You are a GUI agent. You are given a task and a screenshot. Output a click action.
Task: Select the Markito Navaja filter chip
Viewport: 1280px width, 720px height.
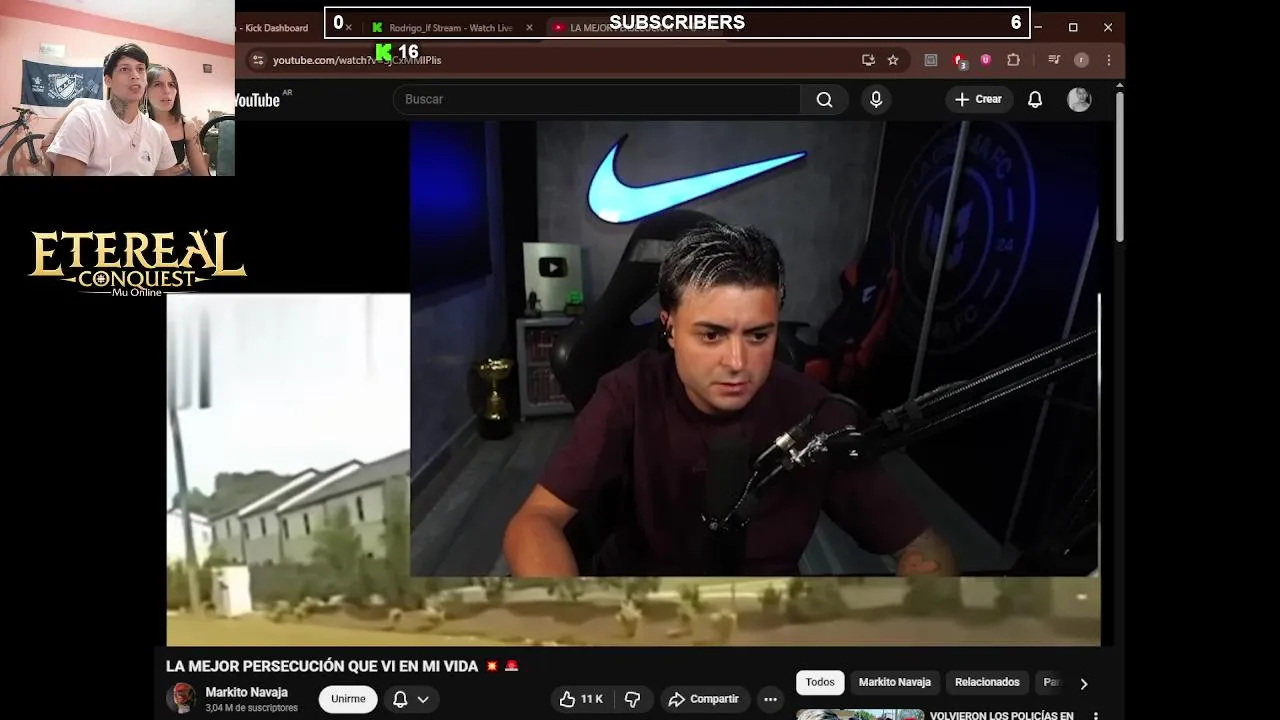(x=895, y=682)
